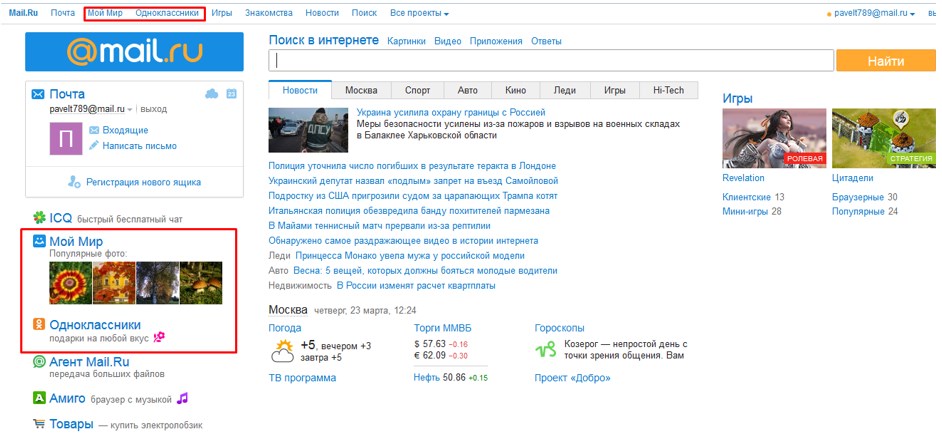Select Ответы search category
Viewport: 942px width, 441px height.
pyautogui.click(x=546, y=41)
